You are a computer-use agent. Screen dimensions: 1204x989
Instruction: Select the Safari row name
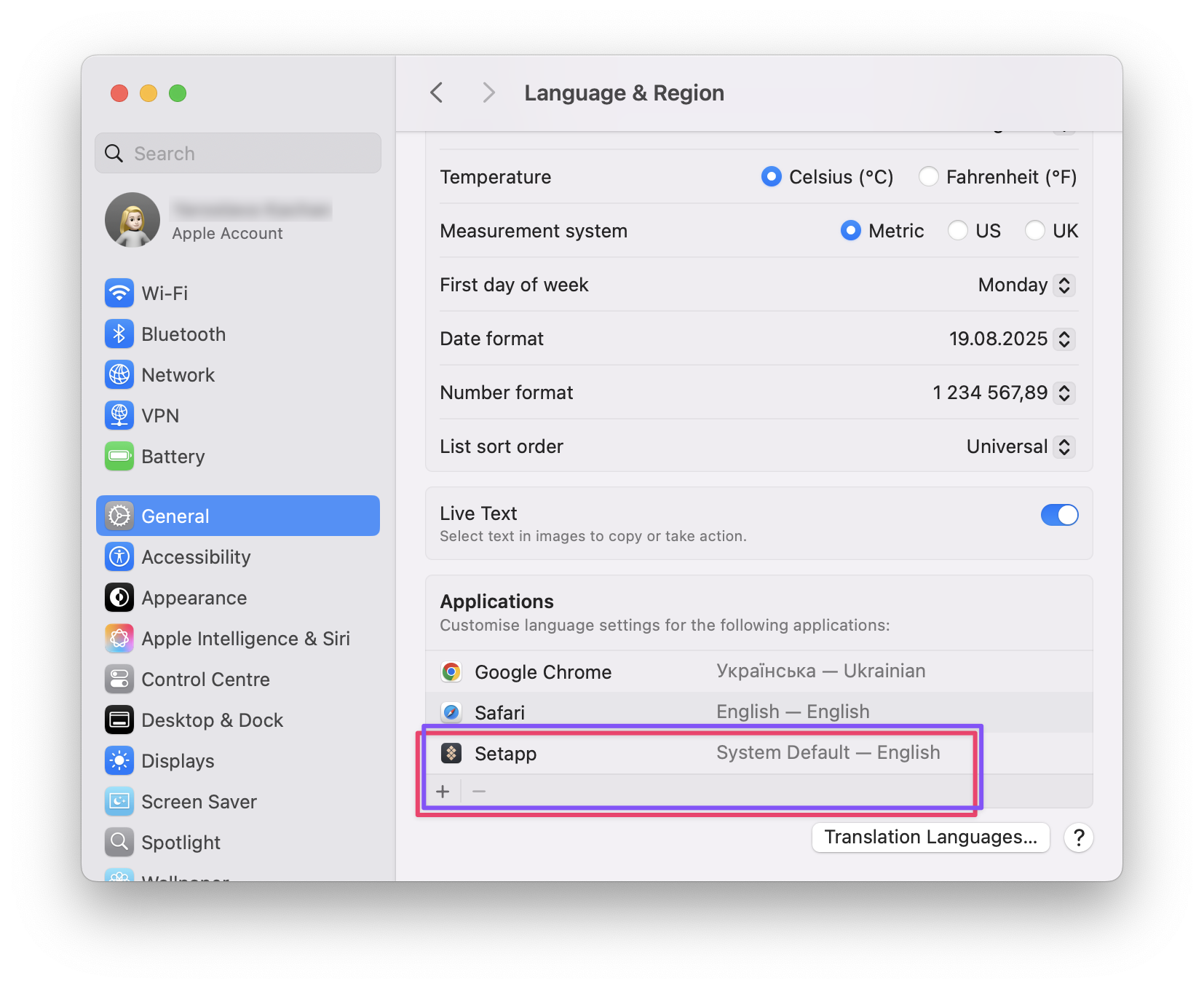(499, 712)
